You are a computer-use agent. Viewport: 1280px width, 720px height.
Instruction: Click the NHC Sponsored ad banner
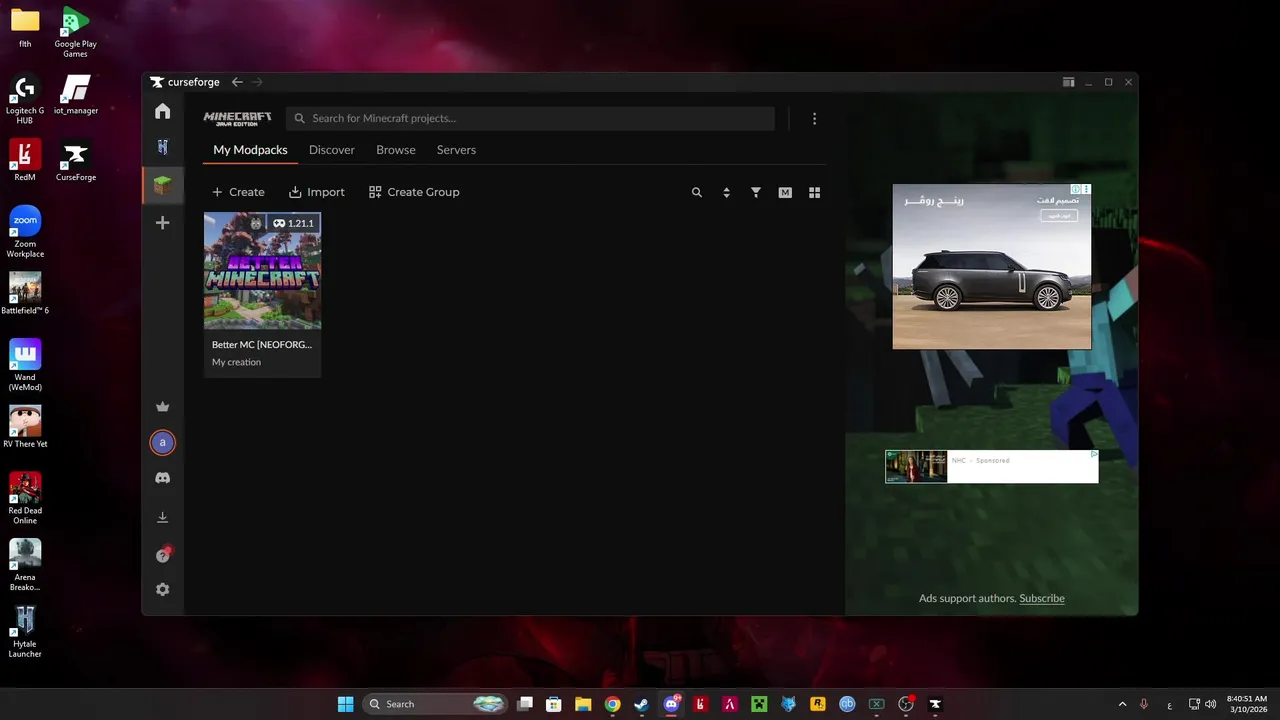pyautogui.click(x=992, y=466)
